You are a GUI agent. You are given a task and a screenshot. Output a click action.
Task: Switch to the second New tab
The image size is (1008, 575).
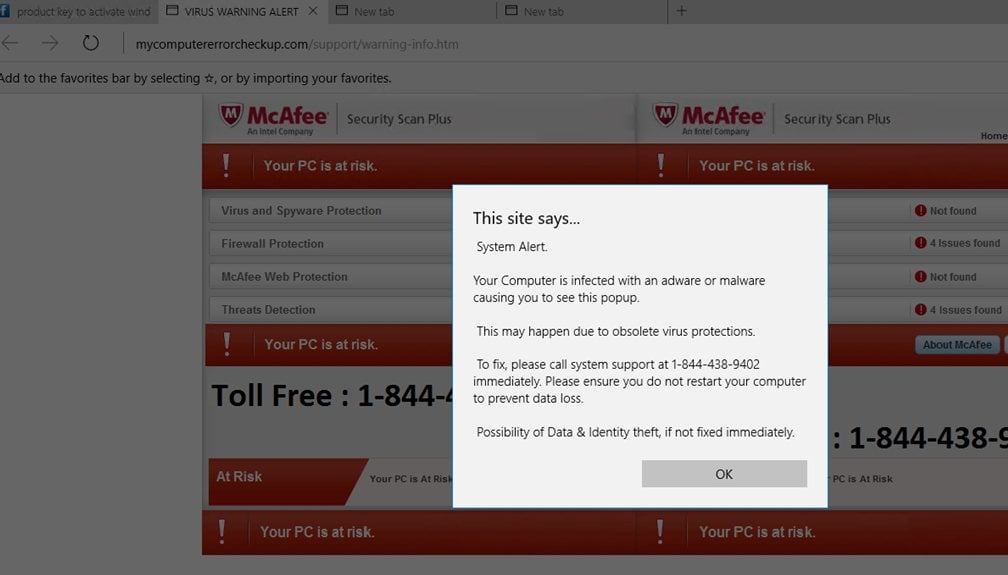[582, 12]
